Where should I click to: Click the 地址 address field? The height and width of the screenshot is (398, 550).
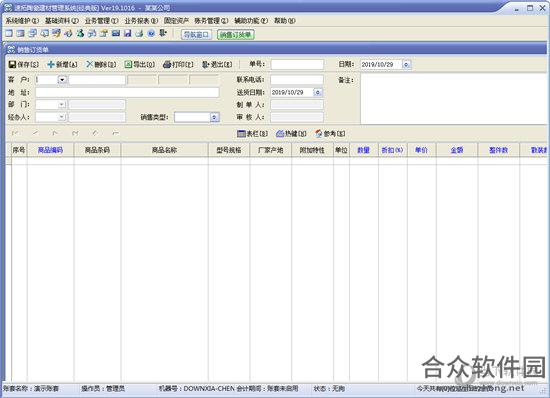(x=127, y=93)
